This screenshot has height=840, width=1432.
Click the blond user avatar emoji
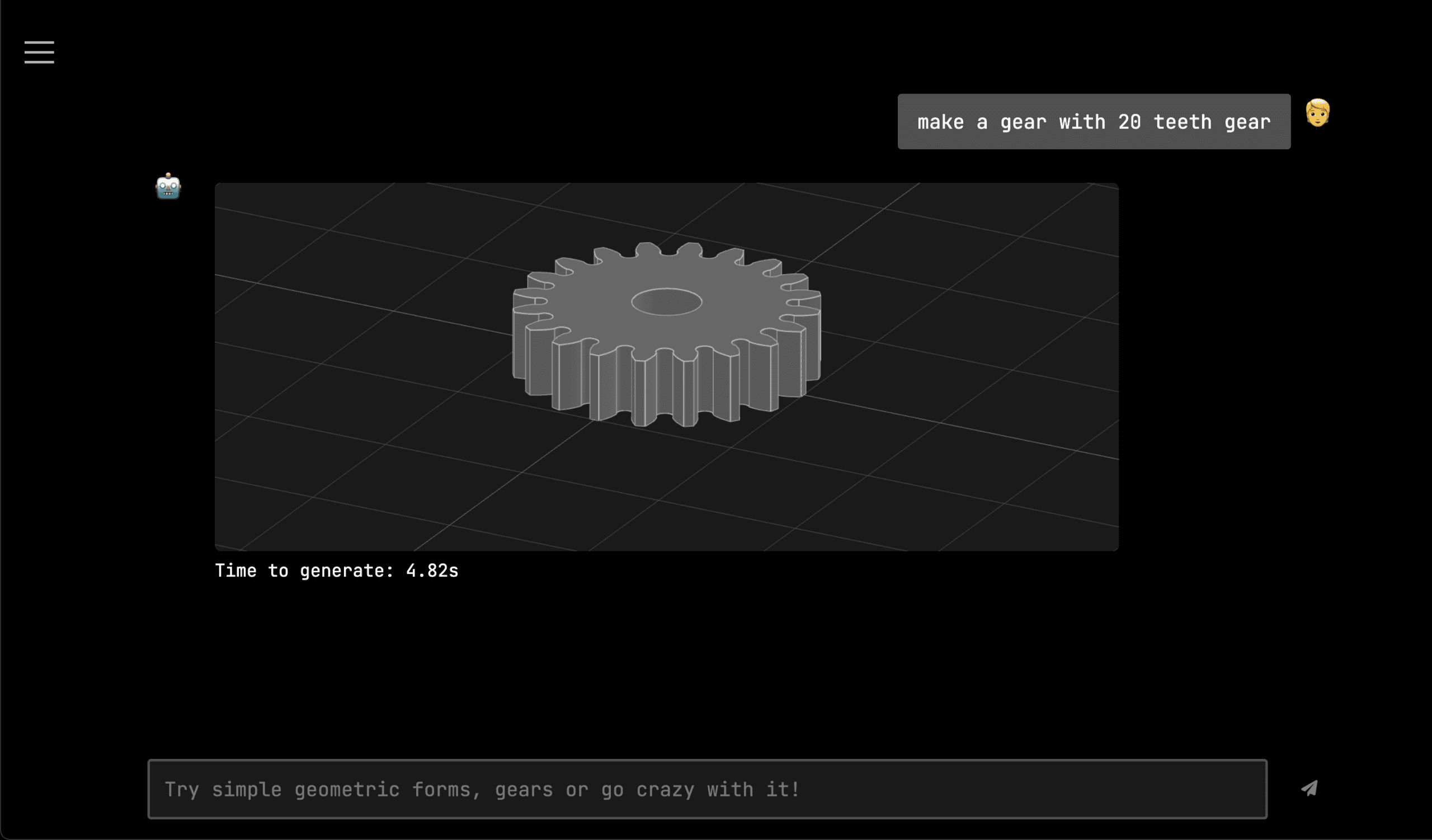pos(1317,112)
